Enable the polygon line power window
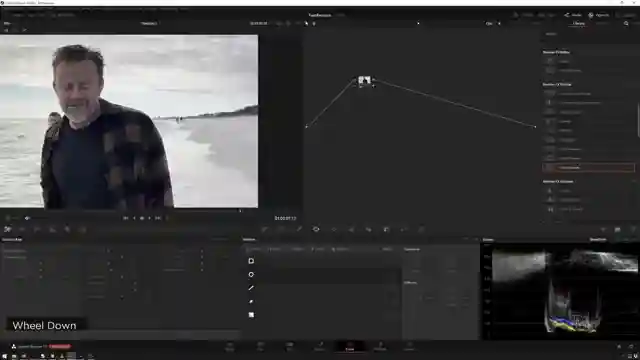Viewport: 640px width, 360px height. [251, 288]
